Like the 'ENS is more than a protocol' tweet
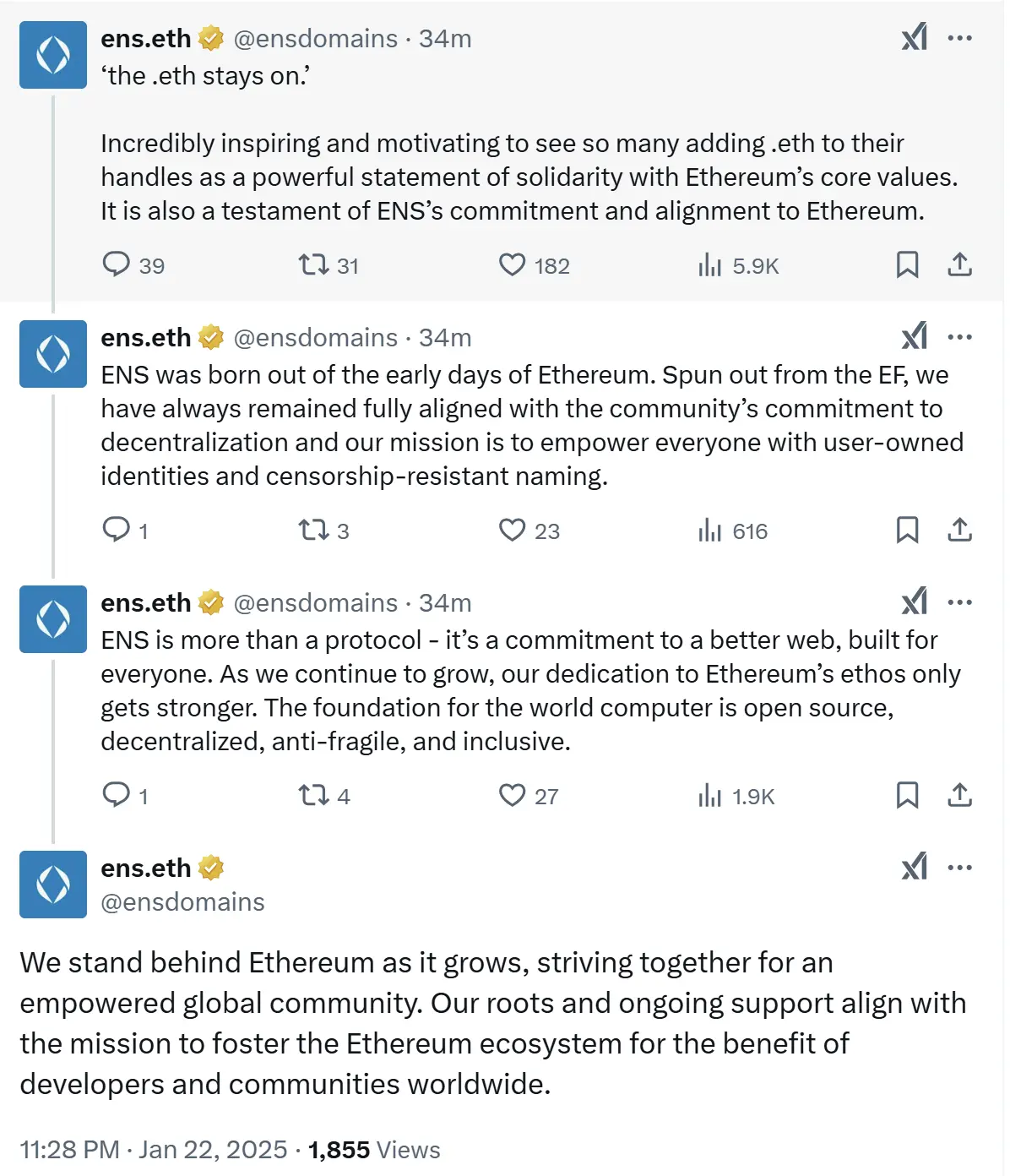The image size is (1010, 1176). pos(513,795)
